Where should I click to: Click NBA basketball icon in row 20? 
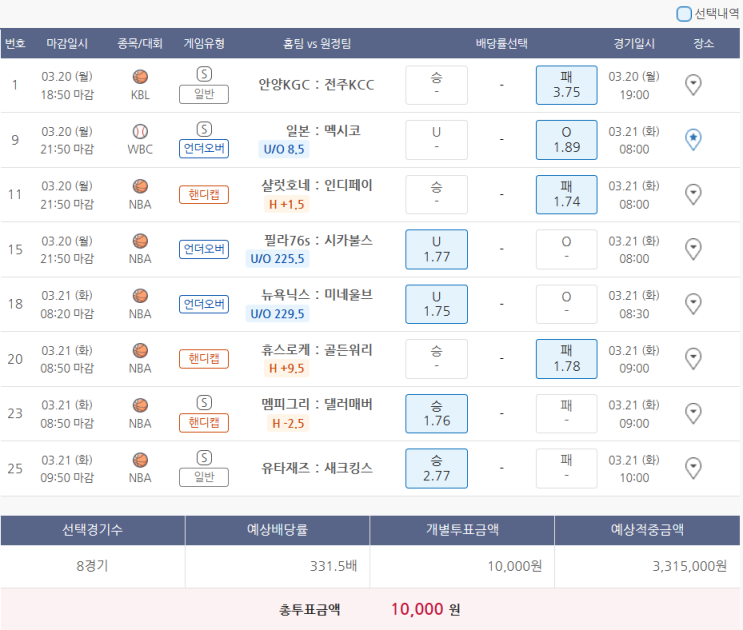[x=140, y=351]
